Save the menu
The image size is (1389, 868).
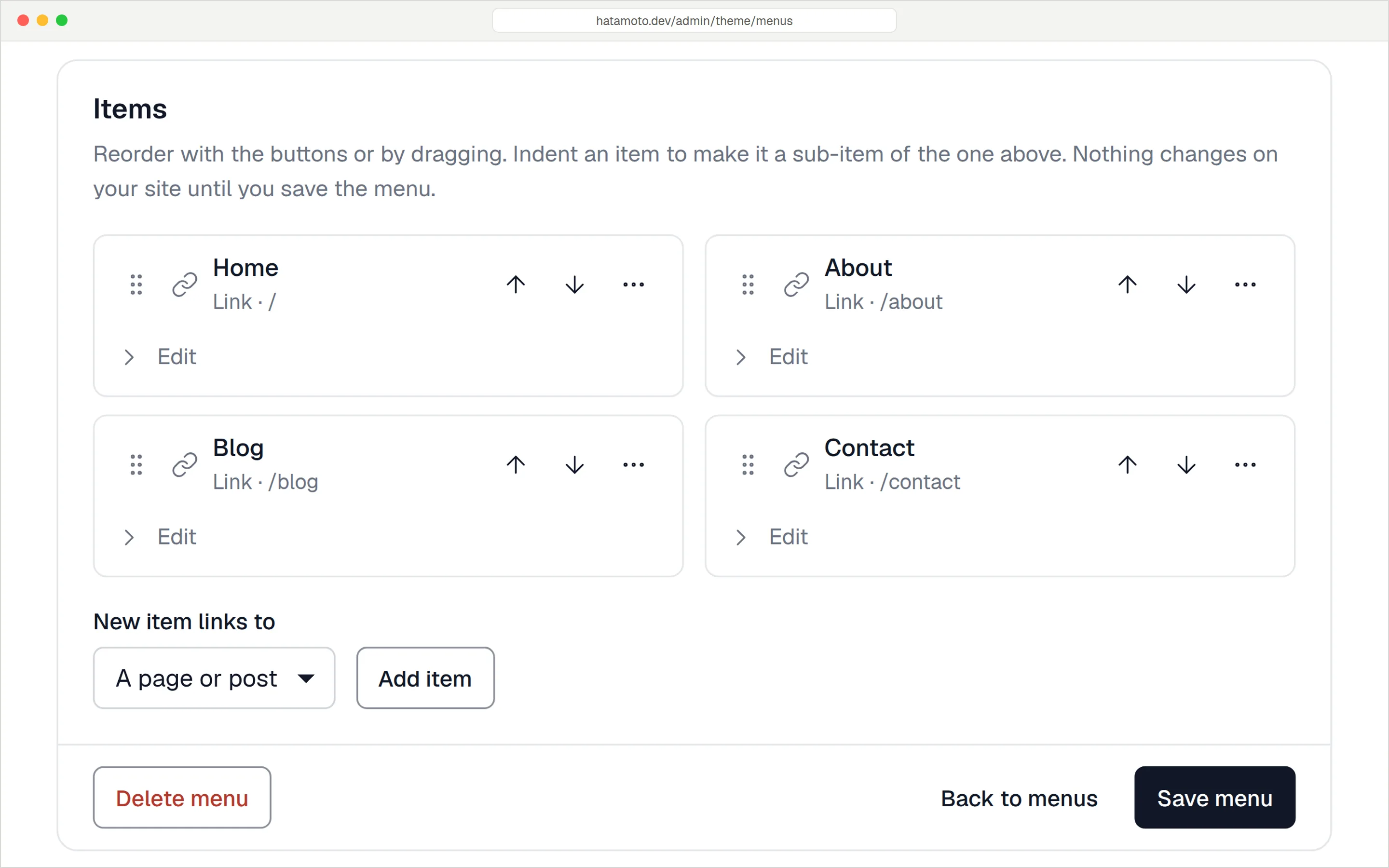[1214, 798]
